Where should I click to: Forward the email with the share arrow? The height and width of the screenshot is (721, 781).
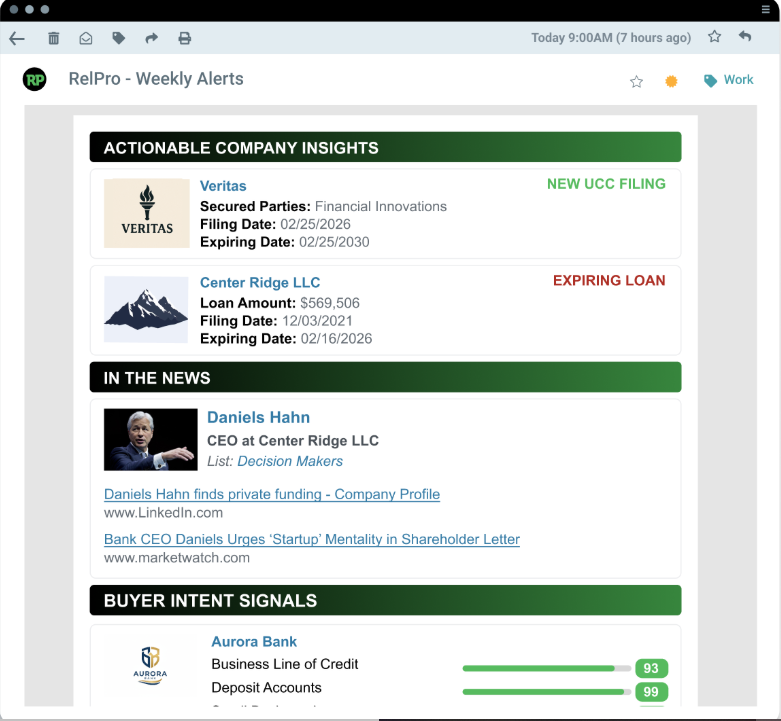(x=151, y=38)
